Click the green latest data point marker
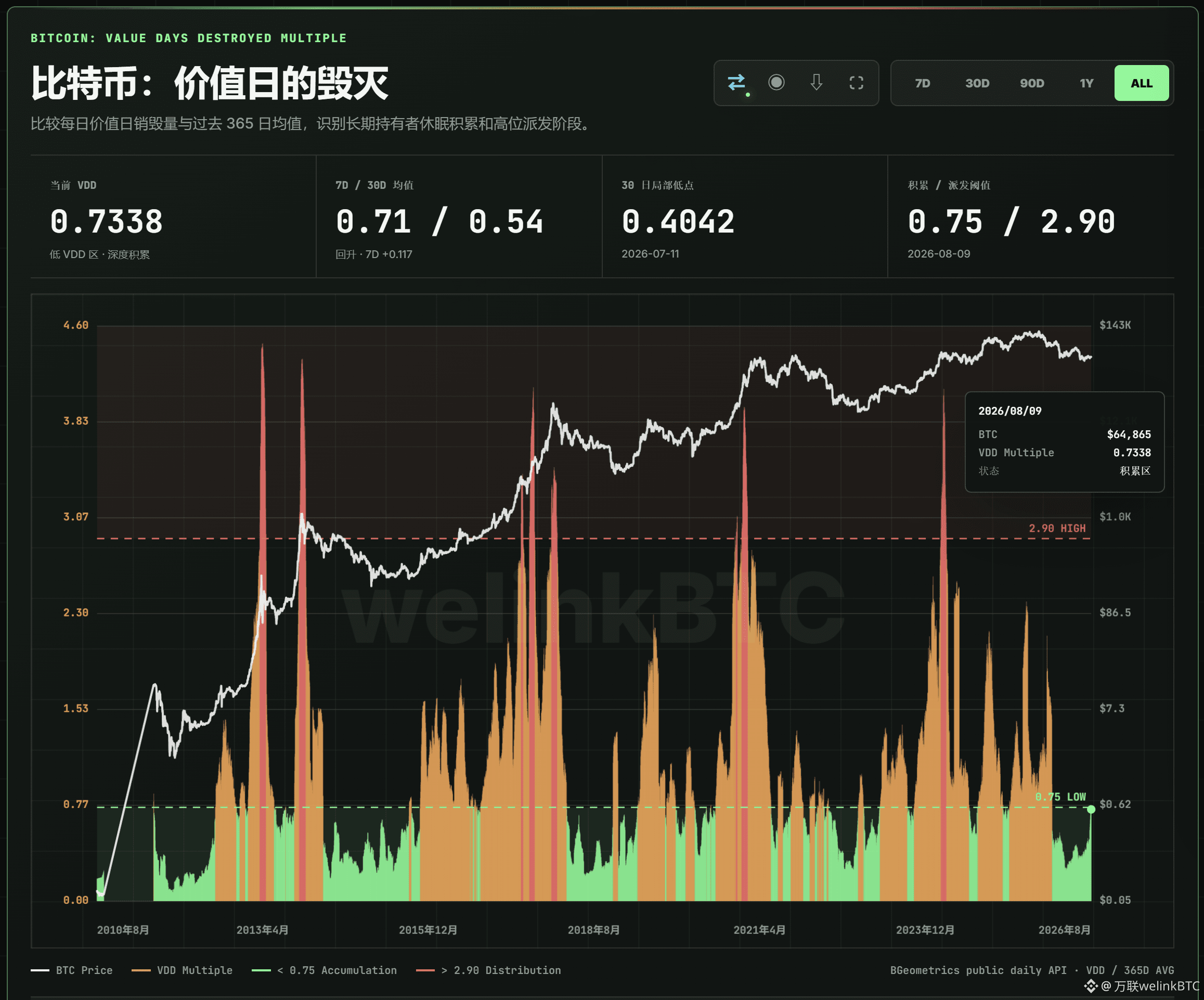1204x1000 pixels. click(x=1091, y=810)
